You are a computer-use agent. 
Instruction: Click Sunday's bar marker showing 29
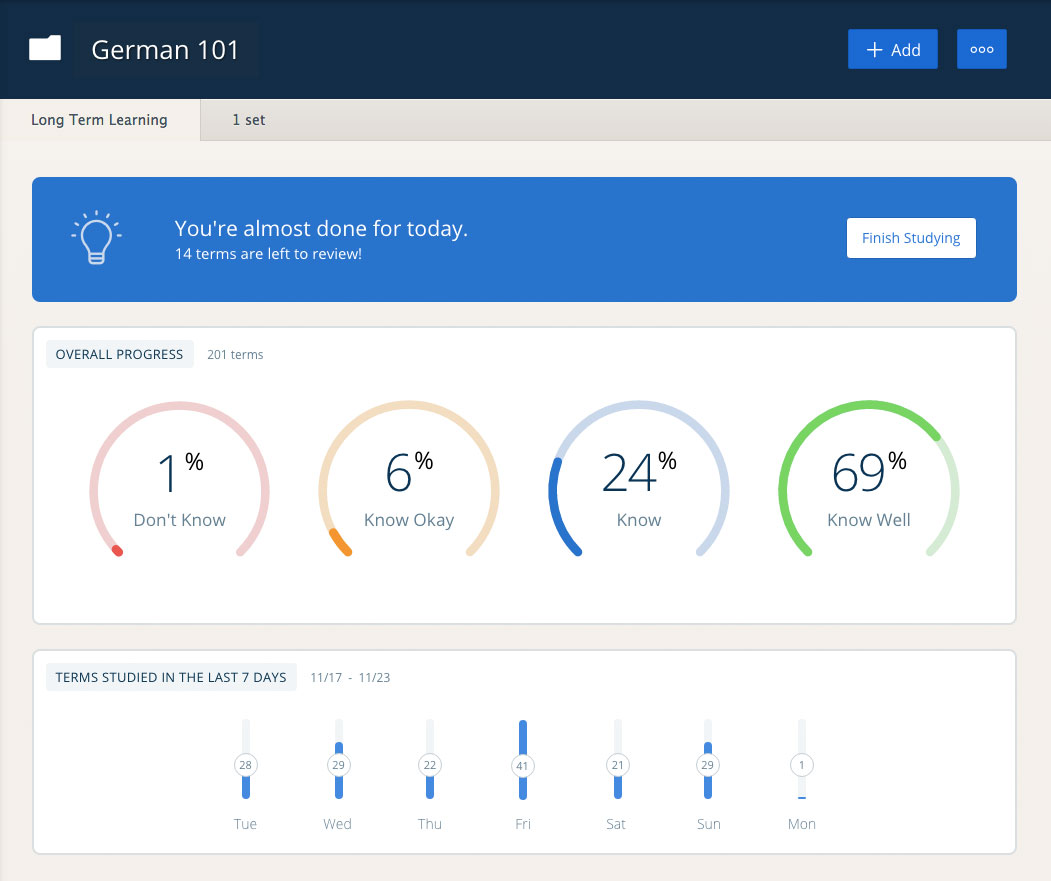708,765
